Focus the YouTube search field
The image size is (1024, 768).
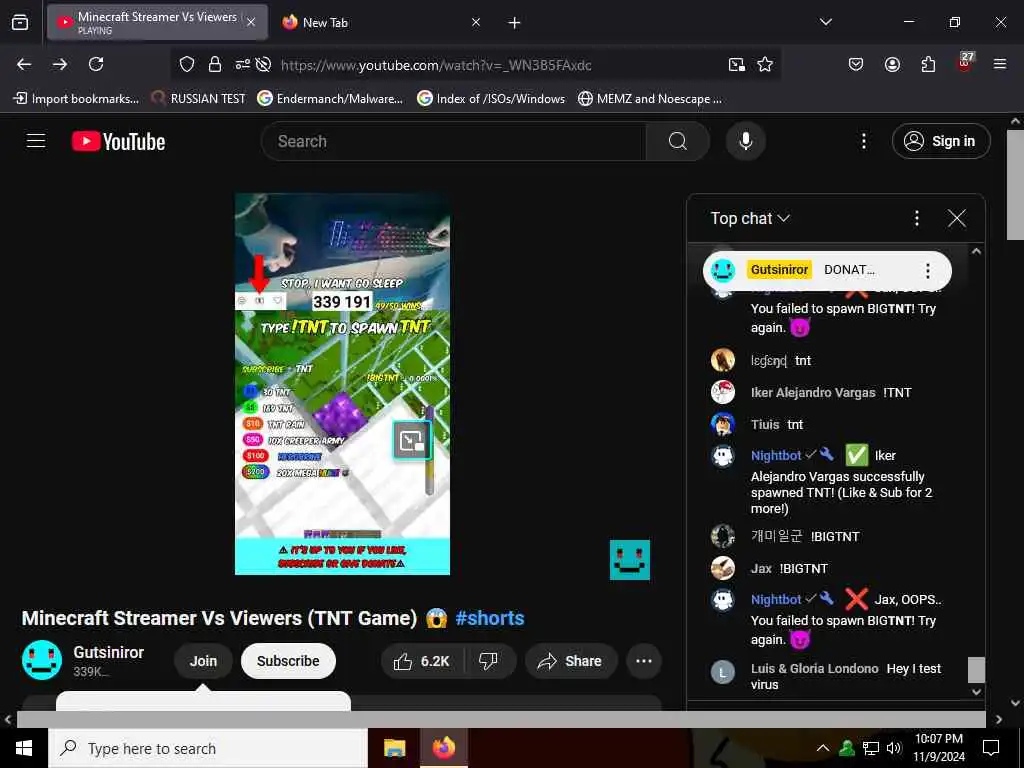click(x=455, y=141)
